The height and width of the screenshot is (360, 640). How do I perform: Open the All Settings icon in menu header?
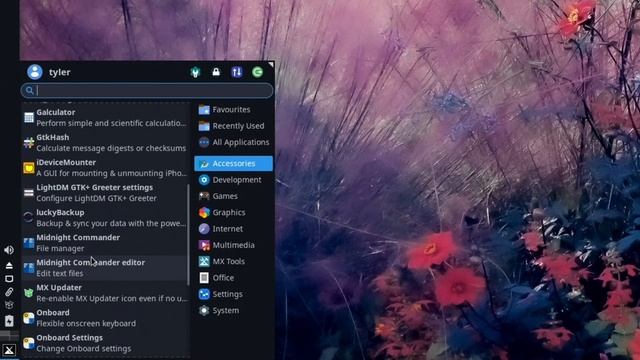coord(196,72)
